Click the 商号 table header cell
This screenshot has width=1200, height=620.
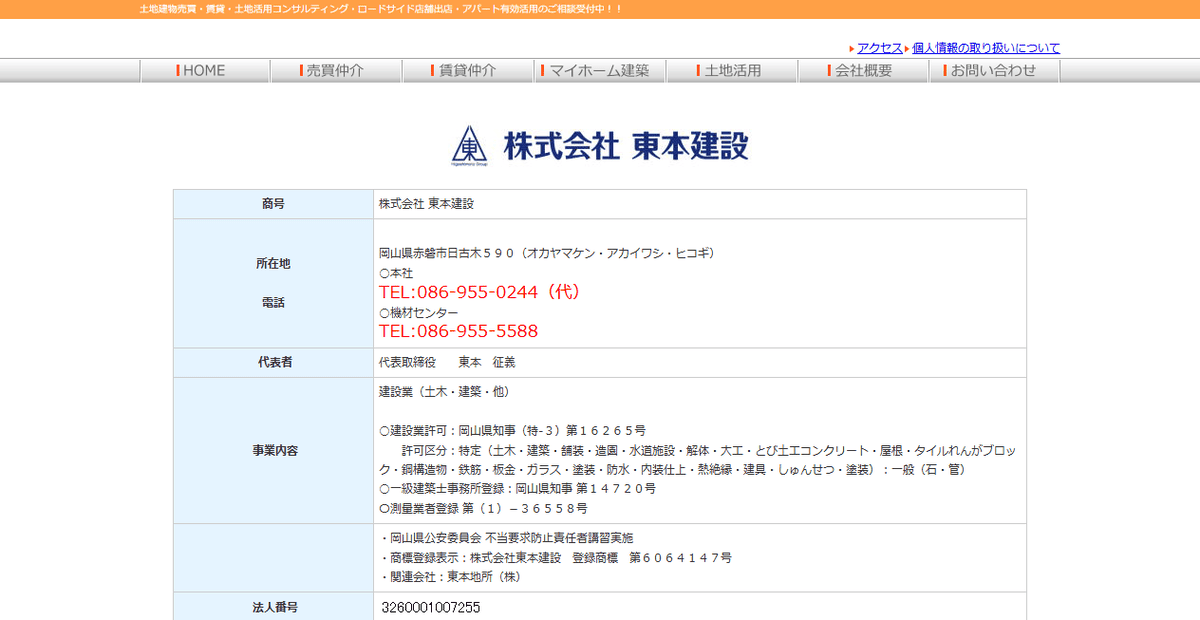(x=273, y=203)
